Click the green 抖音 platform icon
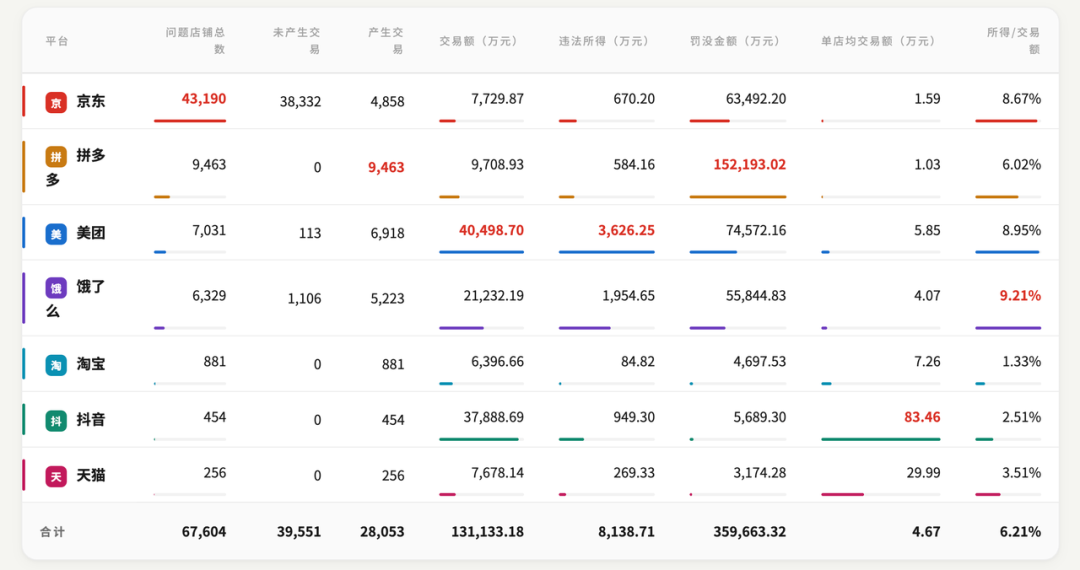 pos(56,421)
